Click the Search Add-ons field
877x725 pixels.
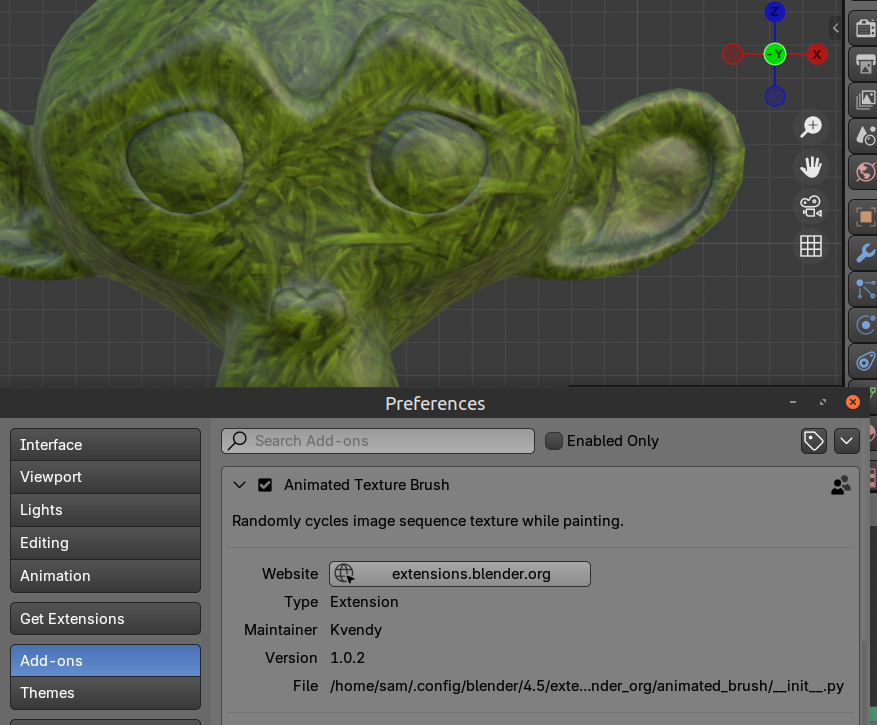pos(378,441)
